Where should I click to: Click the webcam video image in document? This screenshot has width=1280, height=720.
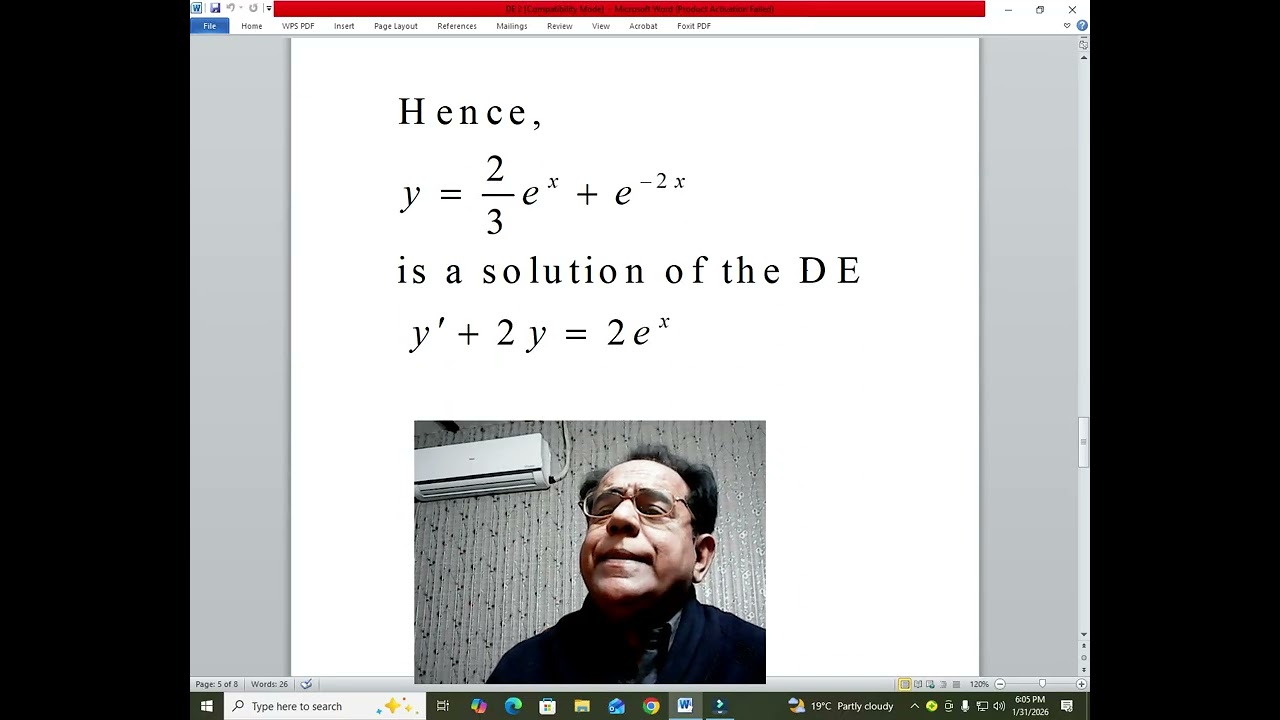click(x=590, y=552)
